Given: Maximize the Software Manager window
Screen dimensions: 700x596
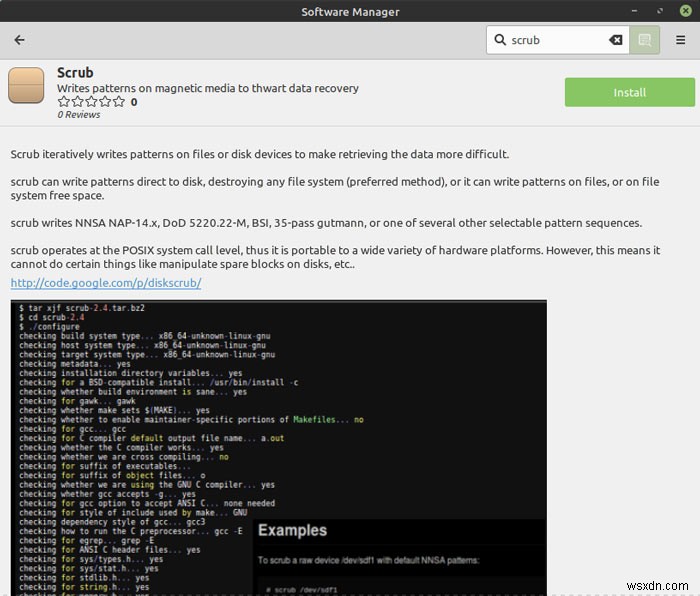Looking at the screenshot, I should pyautogui.click(x=660, y=11).
